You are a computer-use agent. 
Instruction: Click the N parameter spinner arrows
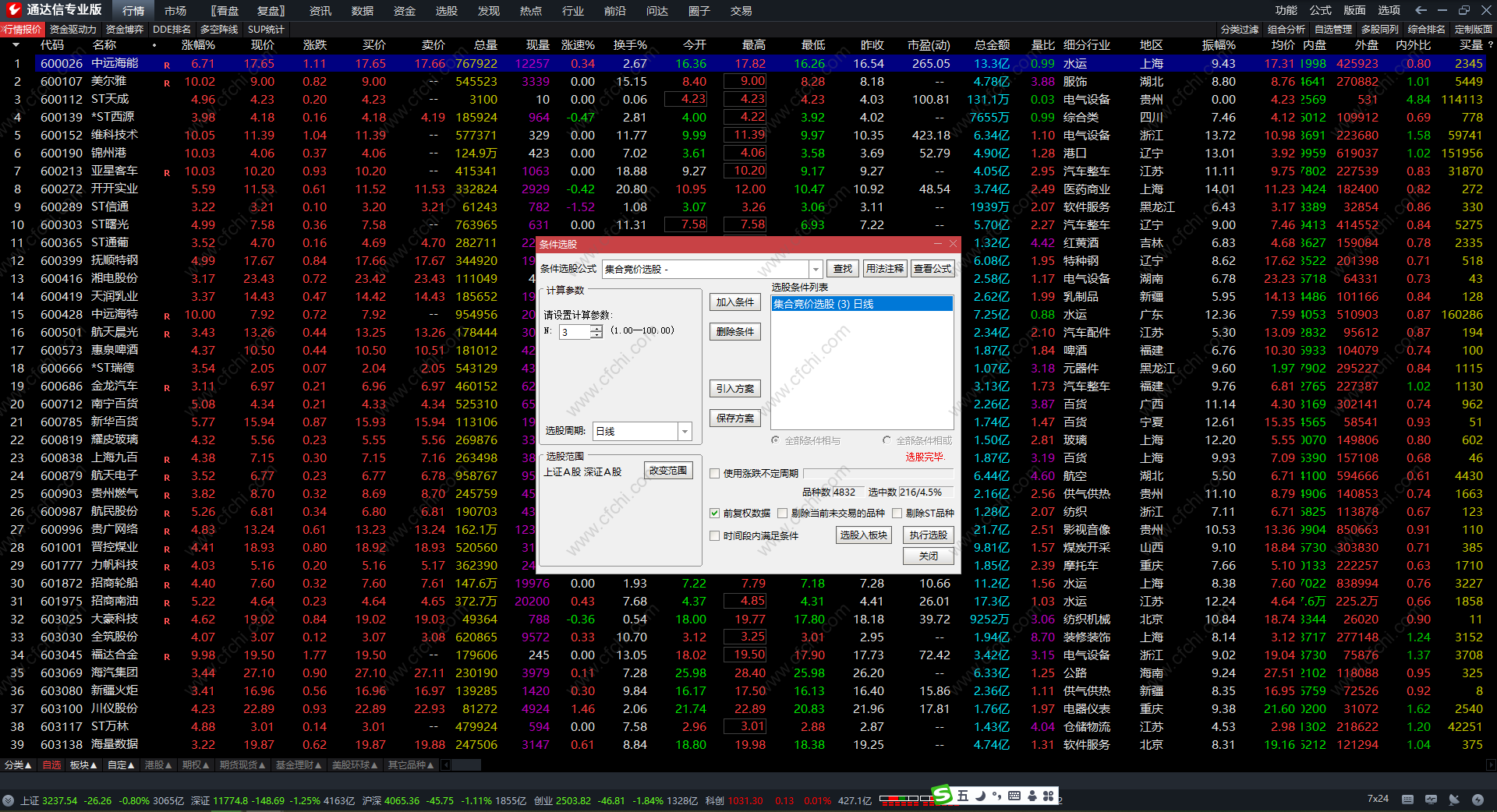point(596,332)
